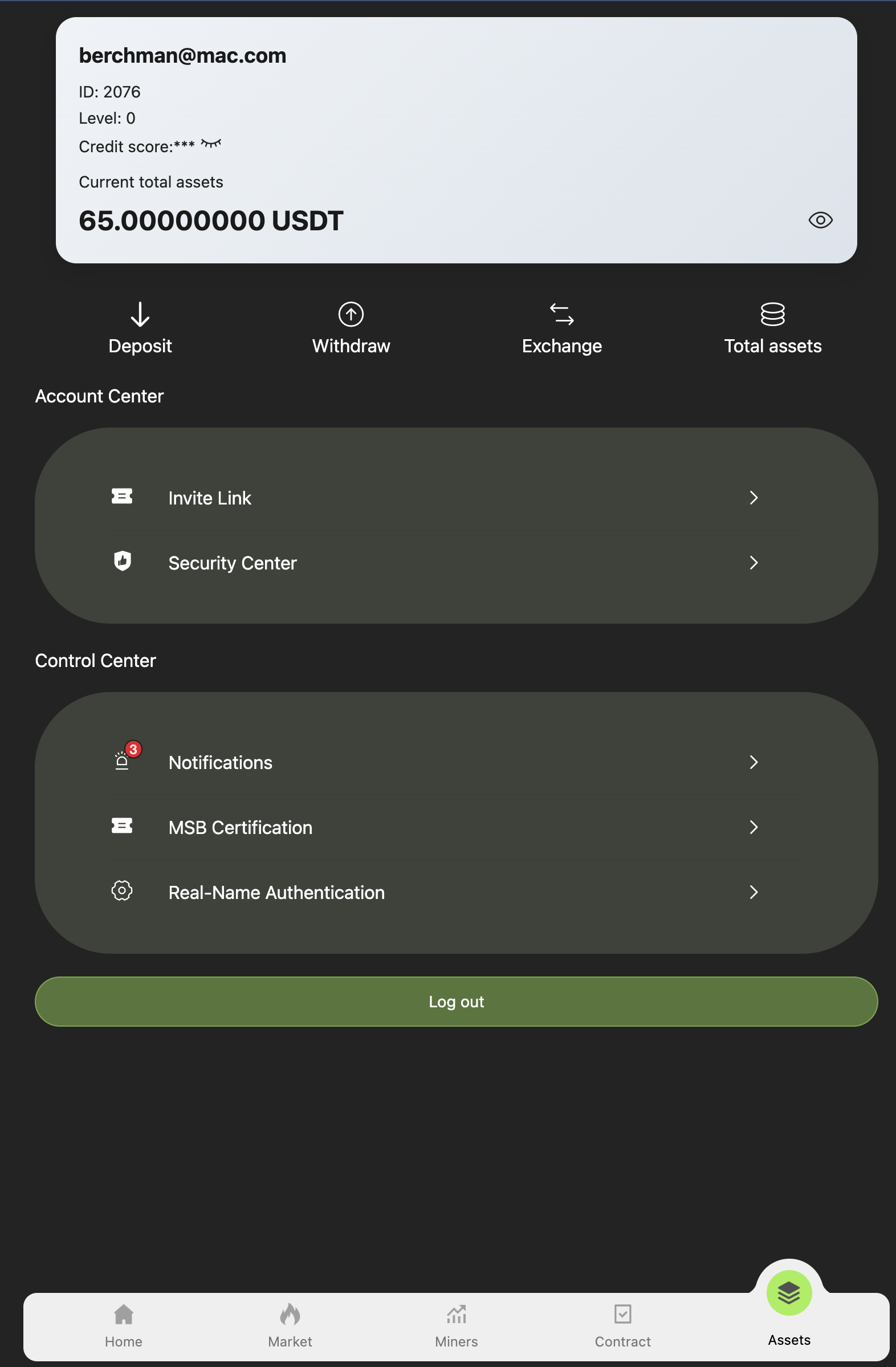The width and height of the screenshot is (896, 1367).
Task: Switch to the Market tab
Action: (x=290, y=1325)
